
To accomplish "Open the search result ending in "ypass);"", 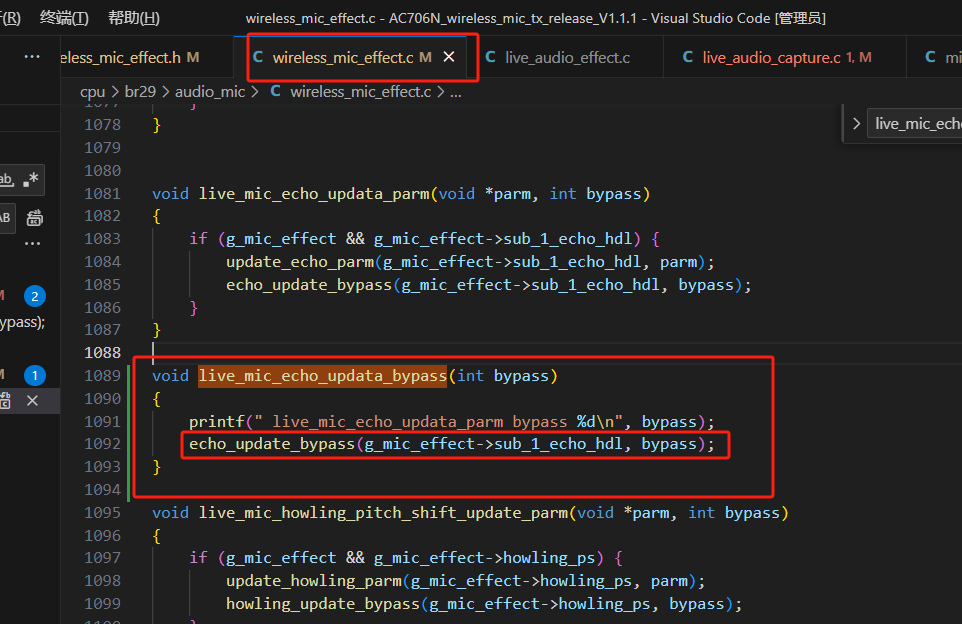I will (x=23, y=322).
